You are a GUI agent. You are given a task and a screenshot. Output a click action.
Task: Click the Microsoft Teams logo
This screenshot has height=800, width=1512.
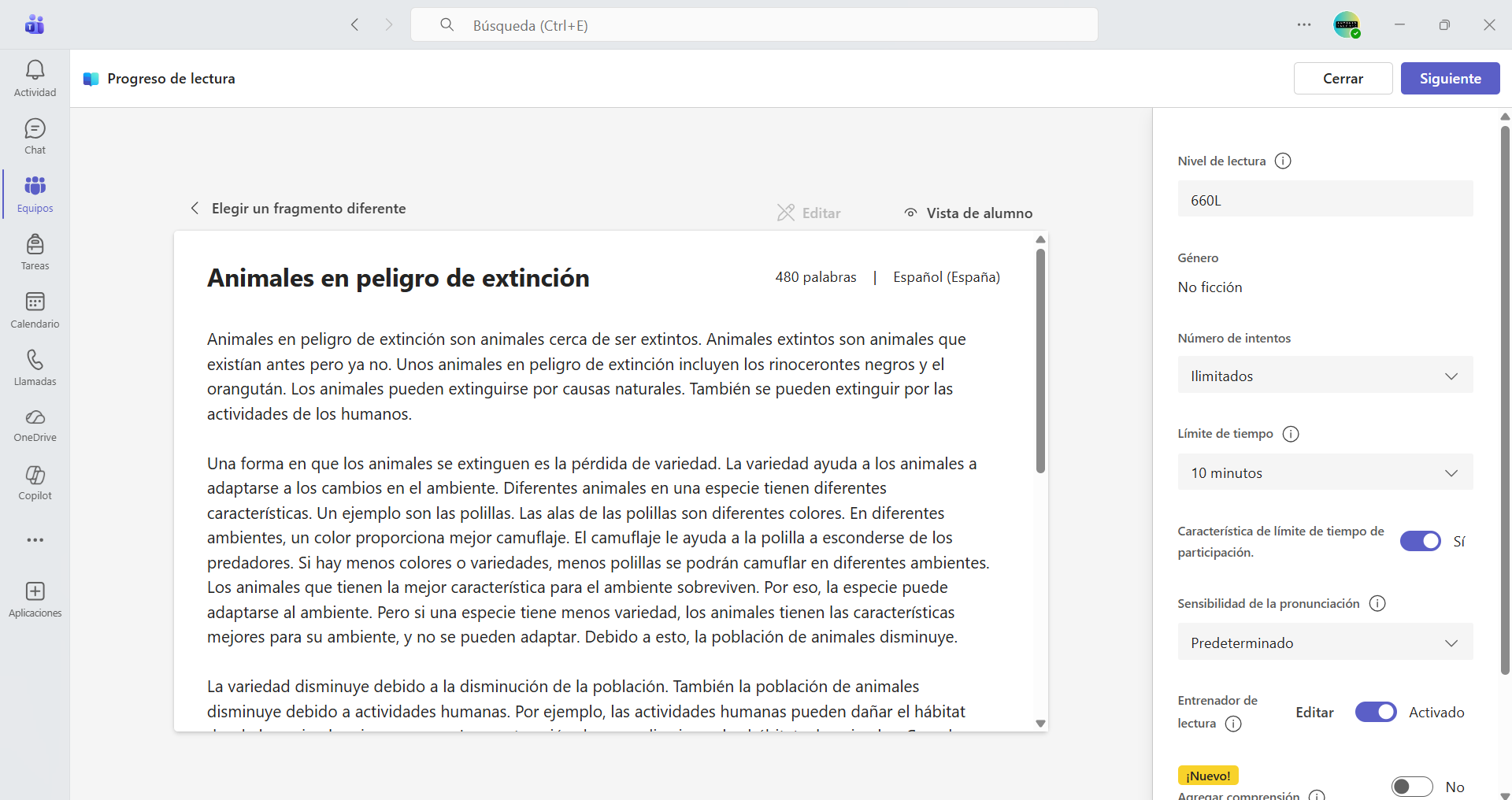tap(35, 24)
